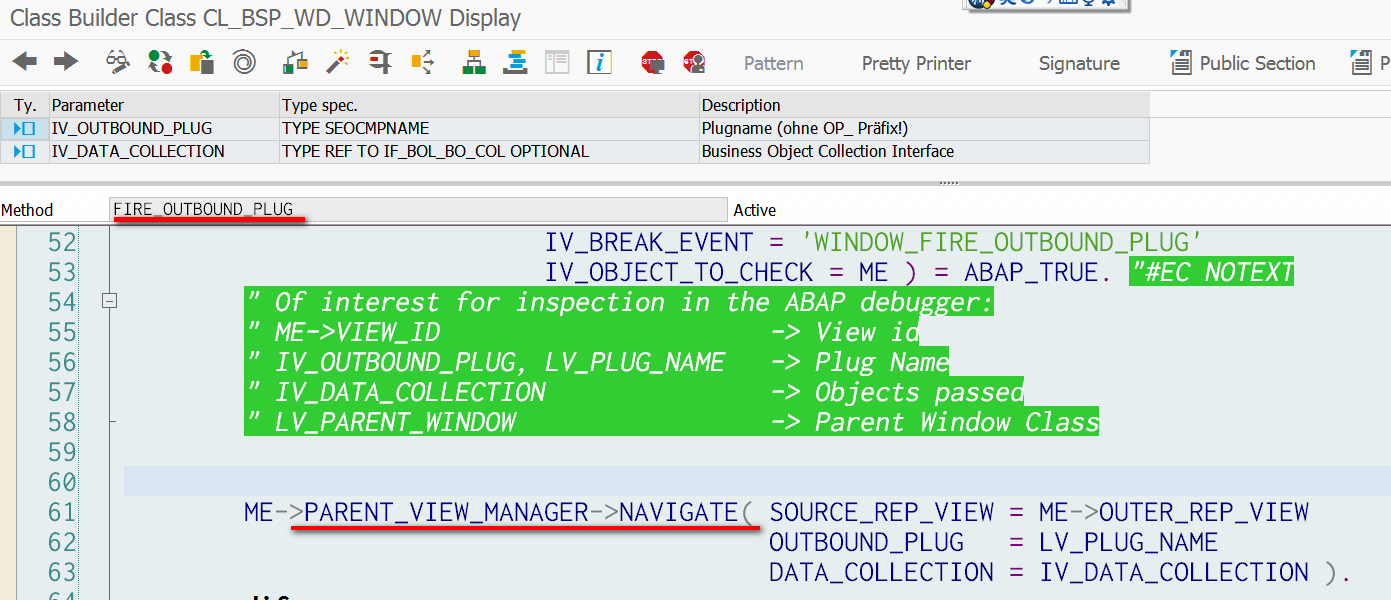This screenshot has height=600, width=1391.
Task: Go back with the left arrow icon
Action: point(24,62)
